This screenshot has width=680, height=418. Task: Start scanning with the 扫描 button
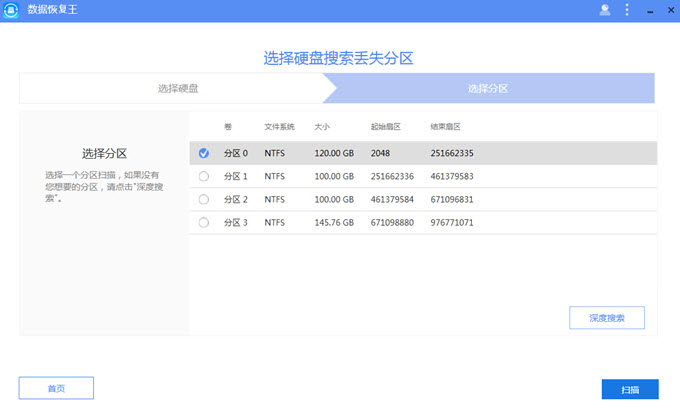coord(630,389)
